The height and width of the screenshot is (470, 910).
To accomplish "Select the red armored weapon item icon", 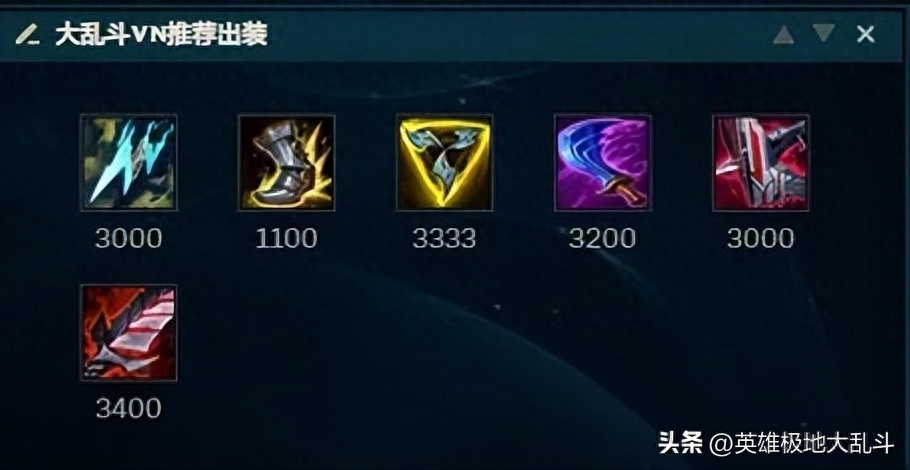I will tap(761, 162).
